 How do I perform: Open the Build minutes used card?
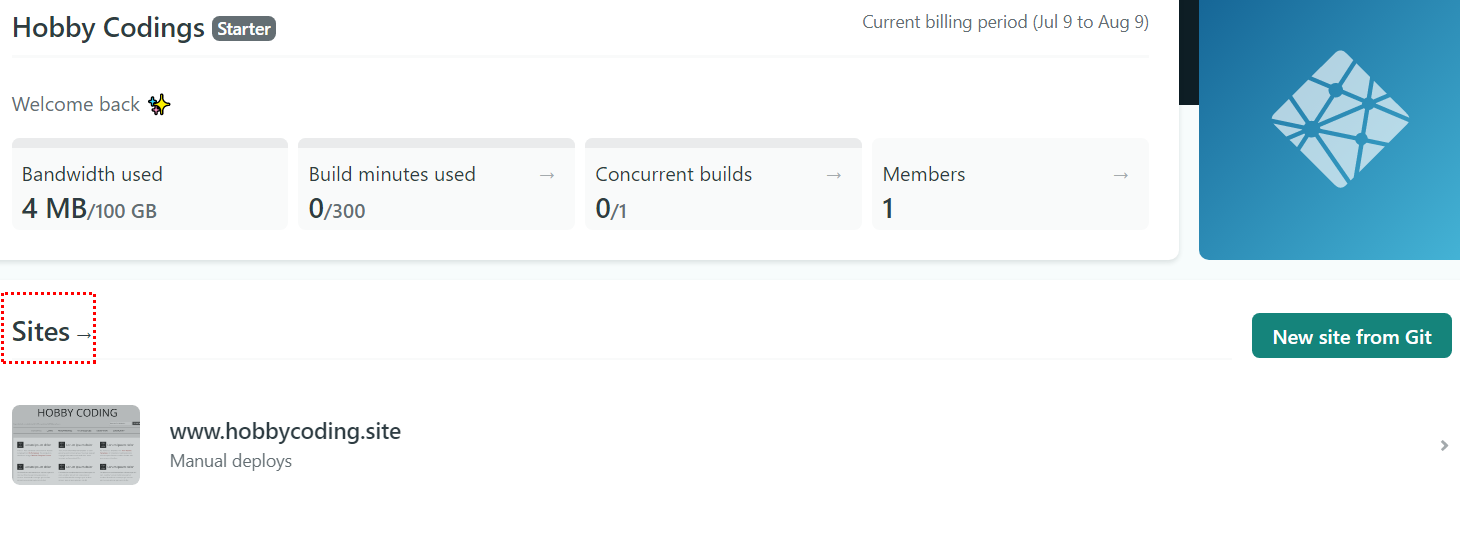436,184
